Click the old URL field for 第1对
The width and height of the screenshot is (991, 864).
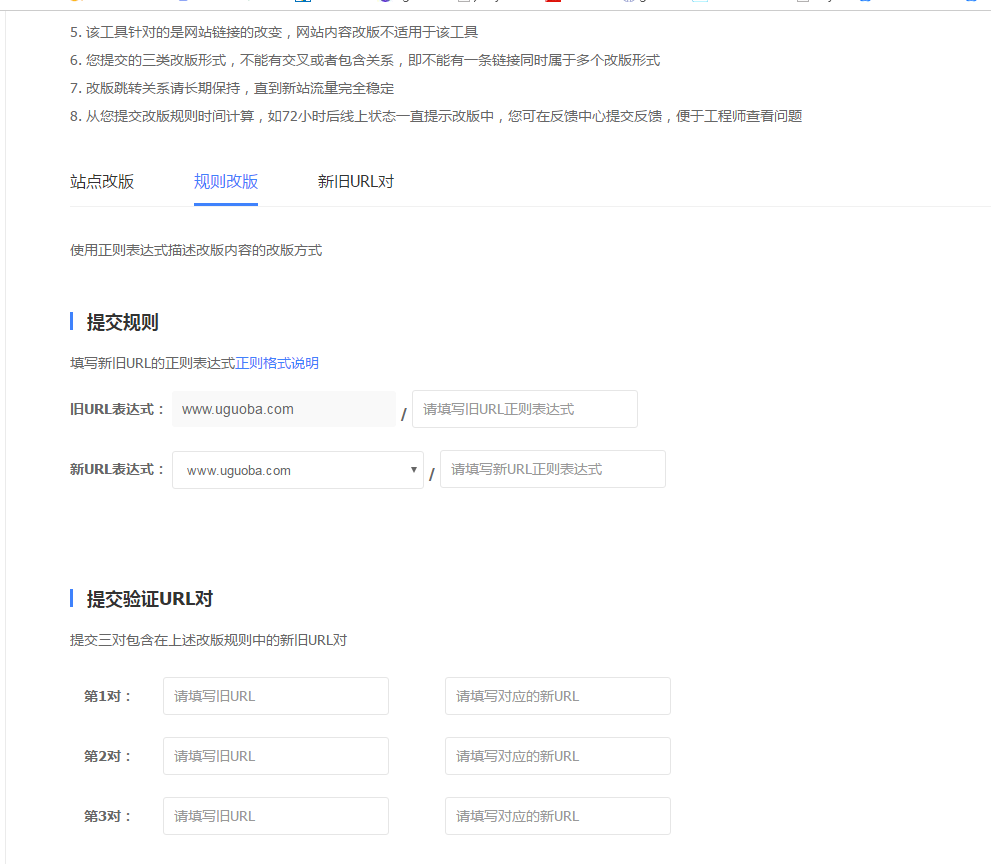[x=275, y=696]
